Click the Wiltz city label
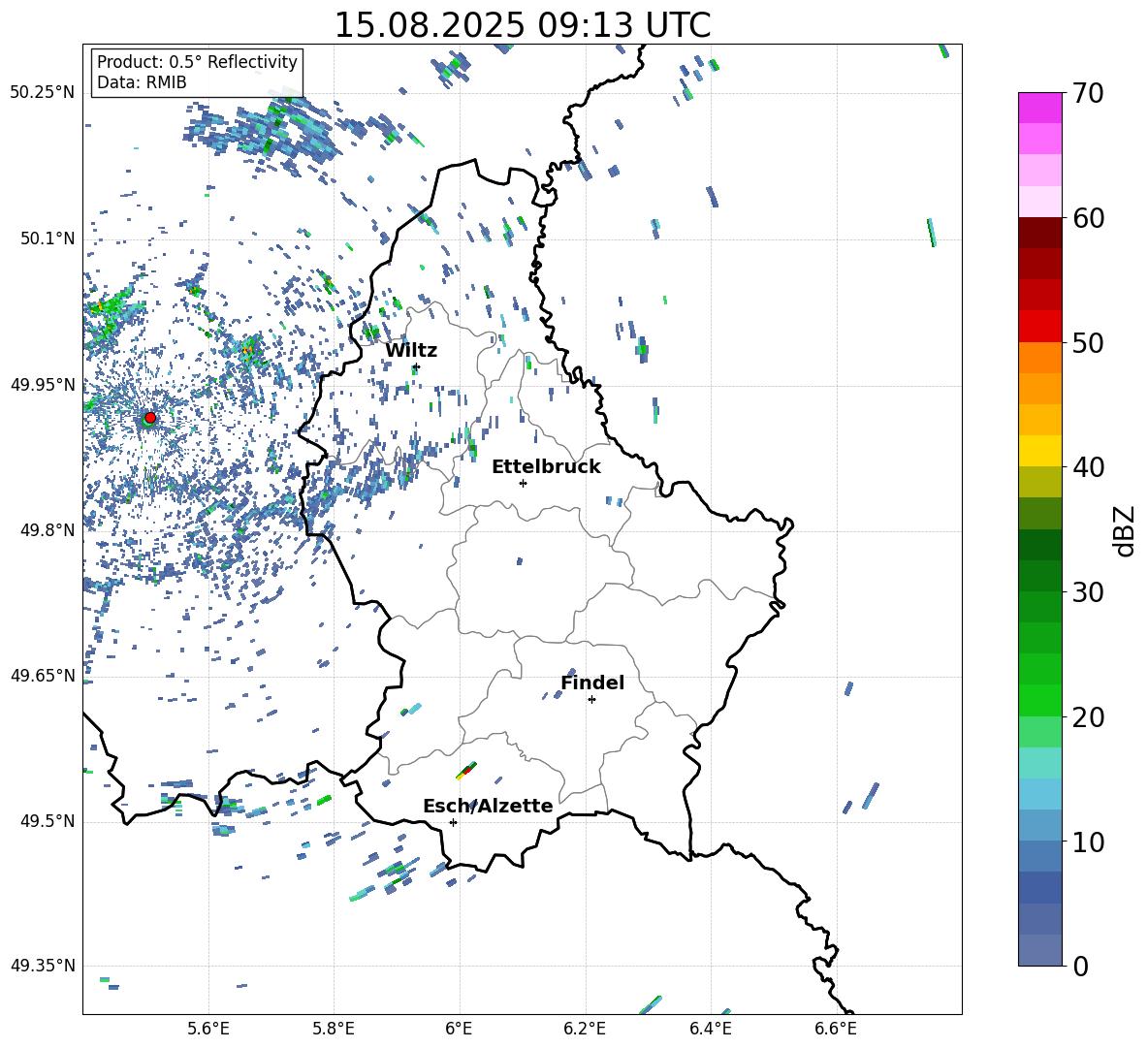The height and width of the screenshot is (1048, 1148). coord(411,351)
